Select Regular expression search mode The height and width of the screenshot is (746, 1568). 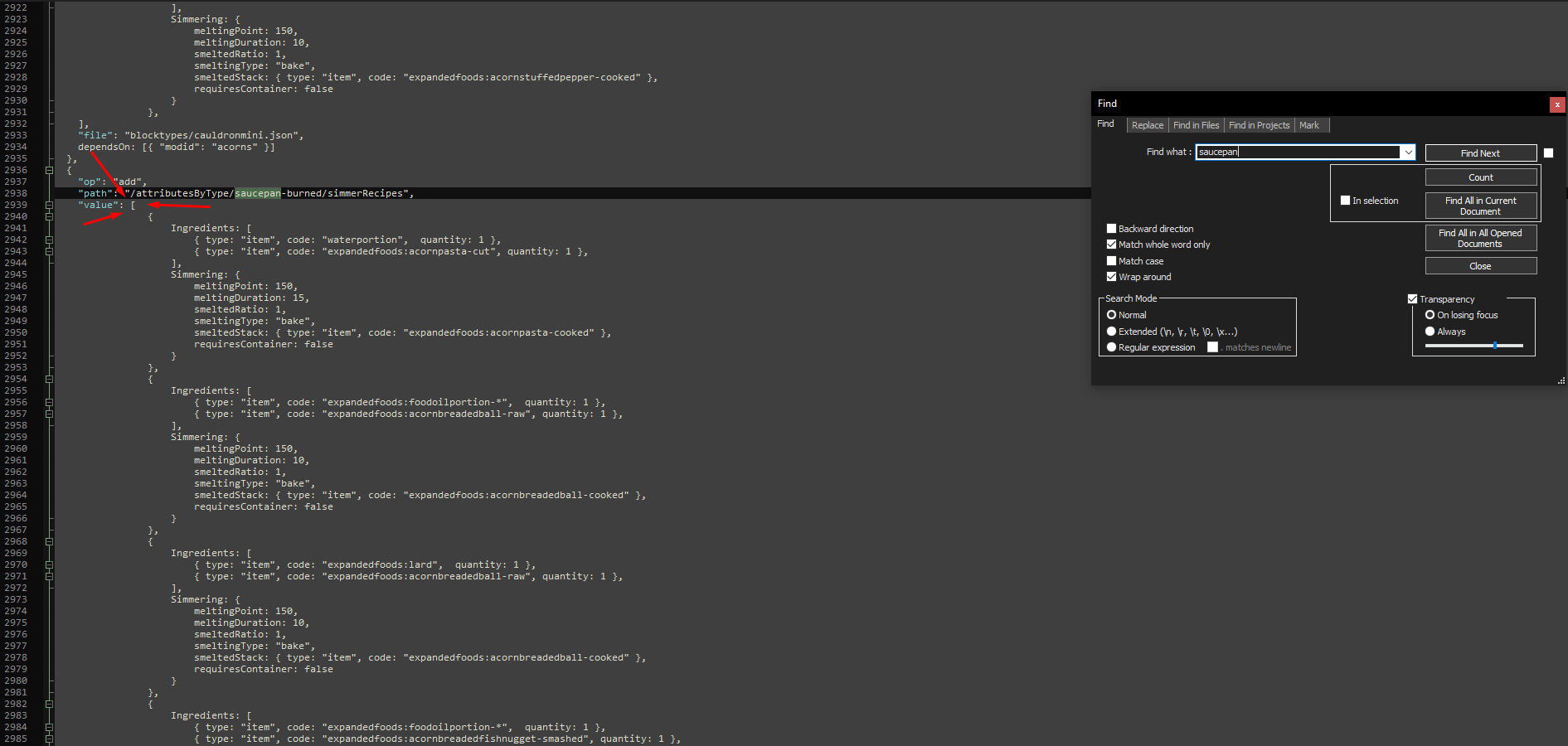point(1111,347)
